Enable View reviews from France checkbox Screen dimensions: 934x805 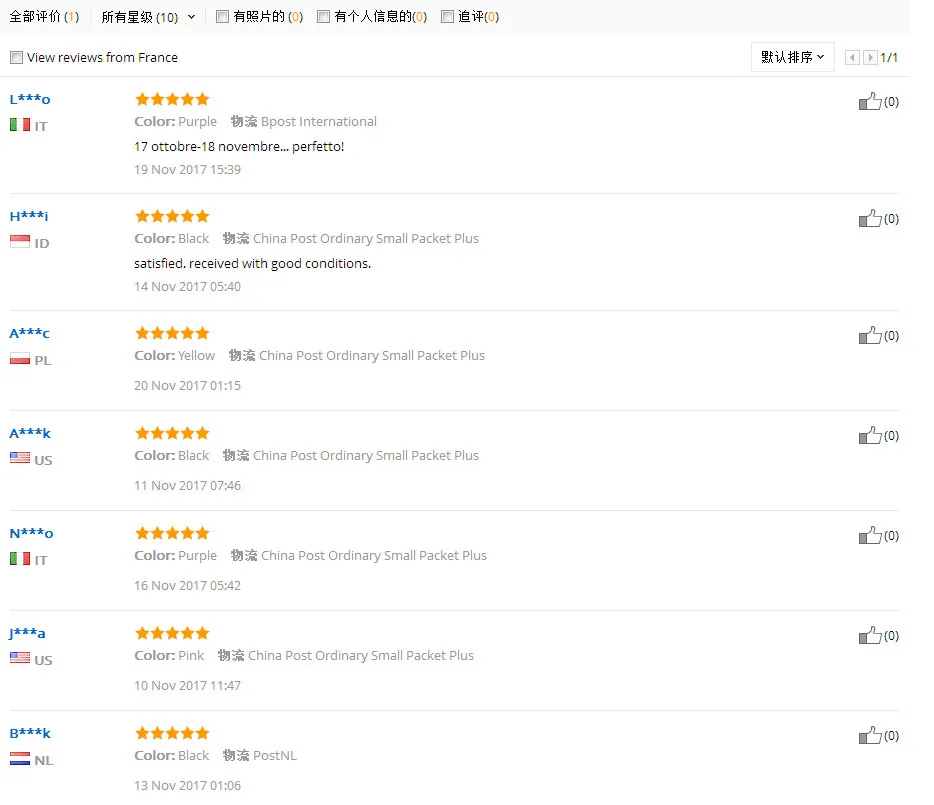tap(16, 58)
